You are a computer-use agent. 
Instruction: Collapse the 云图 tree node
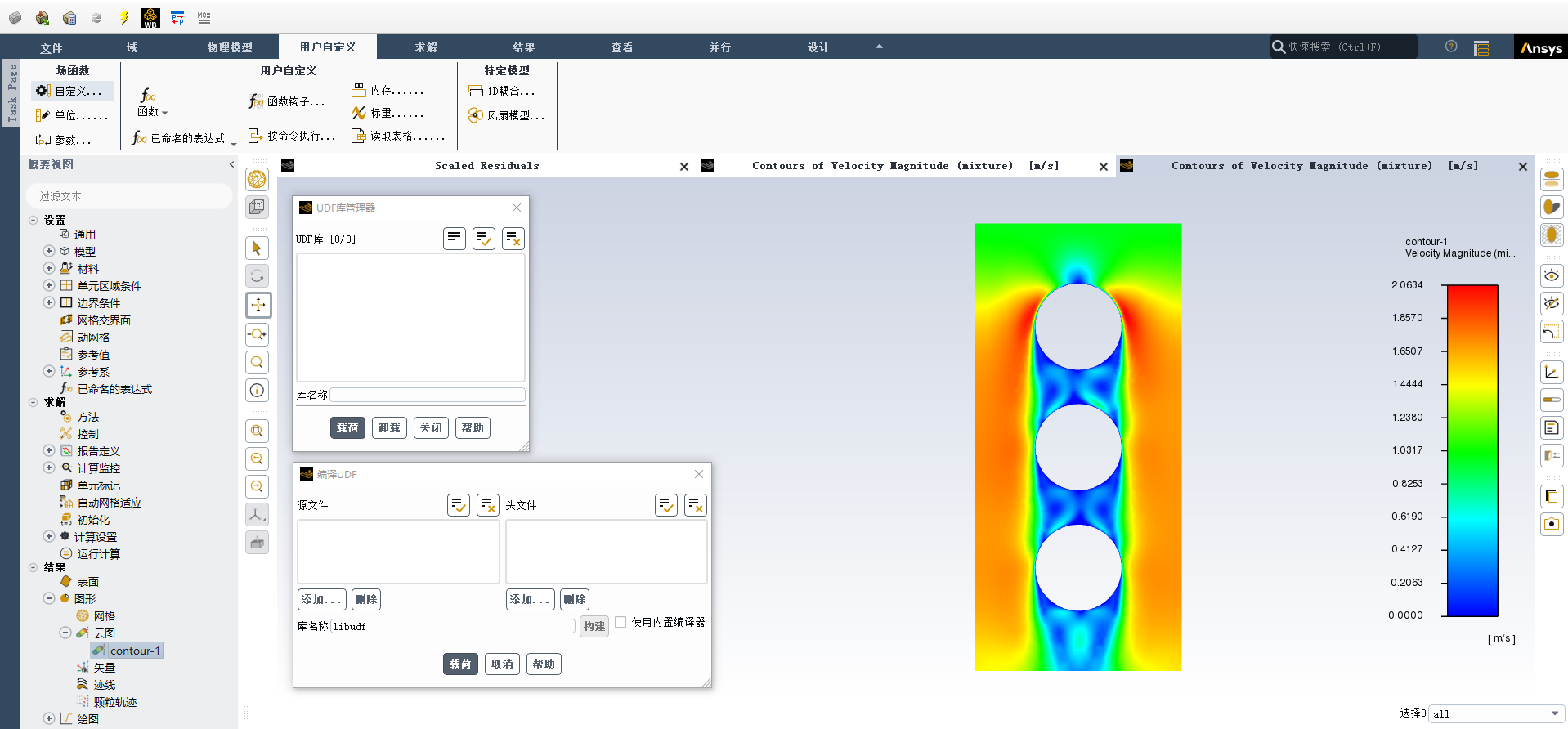[x=65, y=633]
